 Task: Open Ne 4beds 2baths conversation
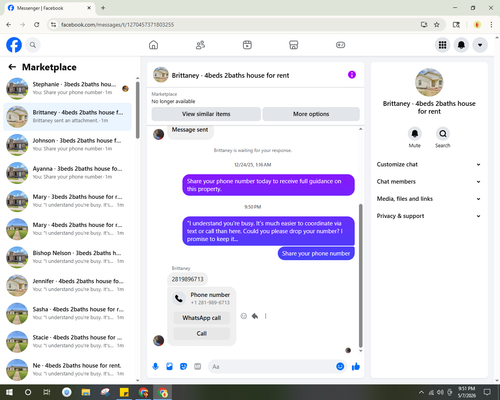tap(67, 369)
